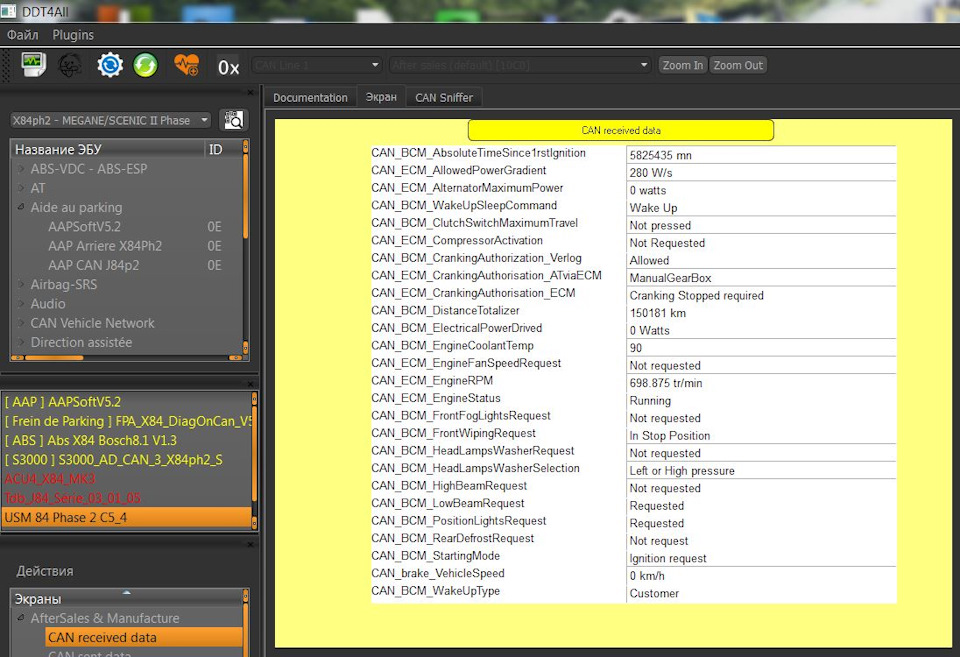
Task: Expand the AT tree node
Action: tap(21, 188)
